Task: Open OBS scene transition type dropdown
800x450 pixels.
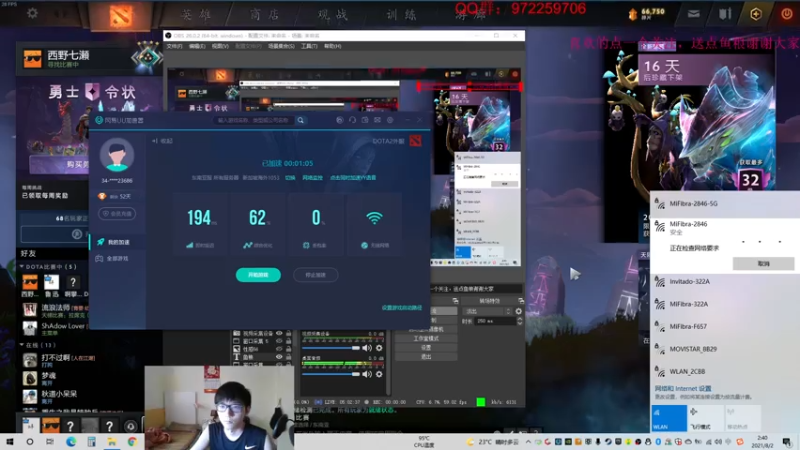Action: [487, 311]
